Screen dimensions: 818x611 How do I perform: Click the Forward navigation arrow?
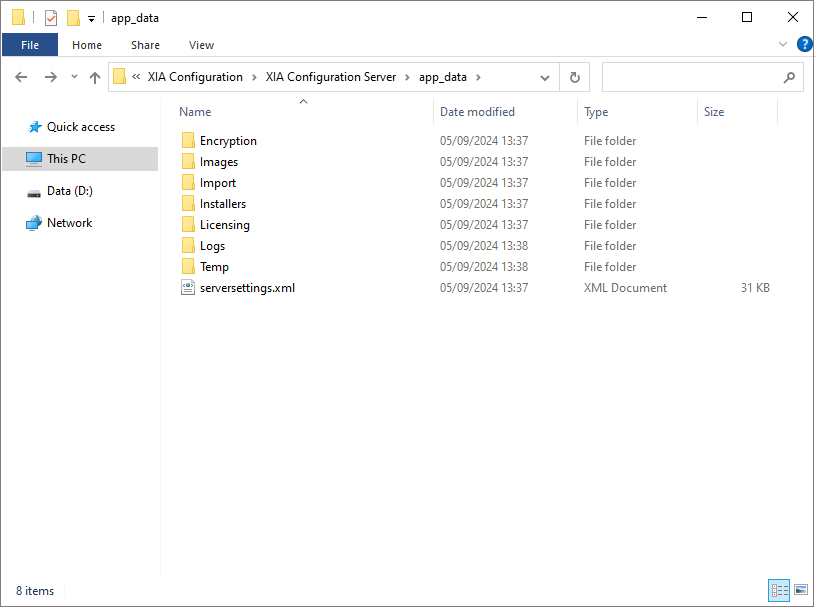pos(51,77)
